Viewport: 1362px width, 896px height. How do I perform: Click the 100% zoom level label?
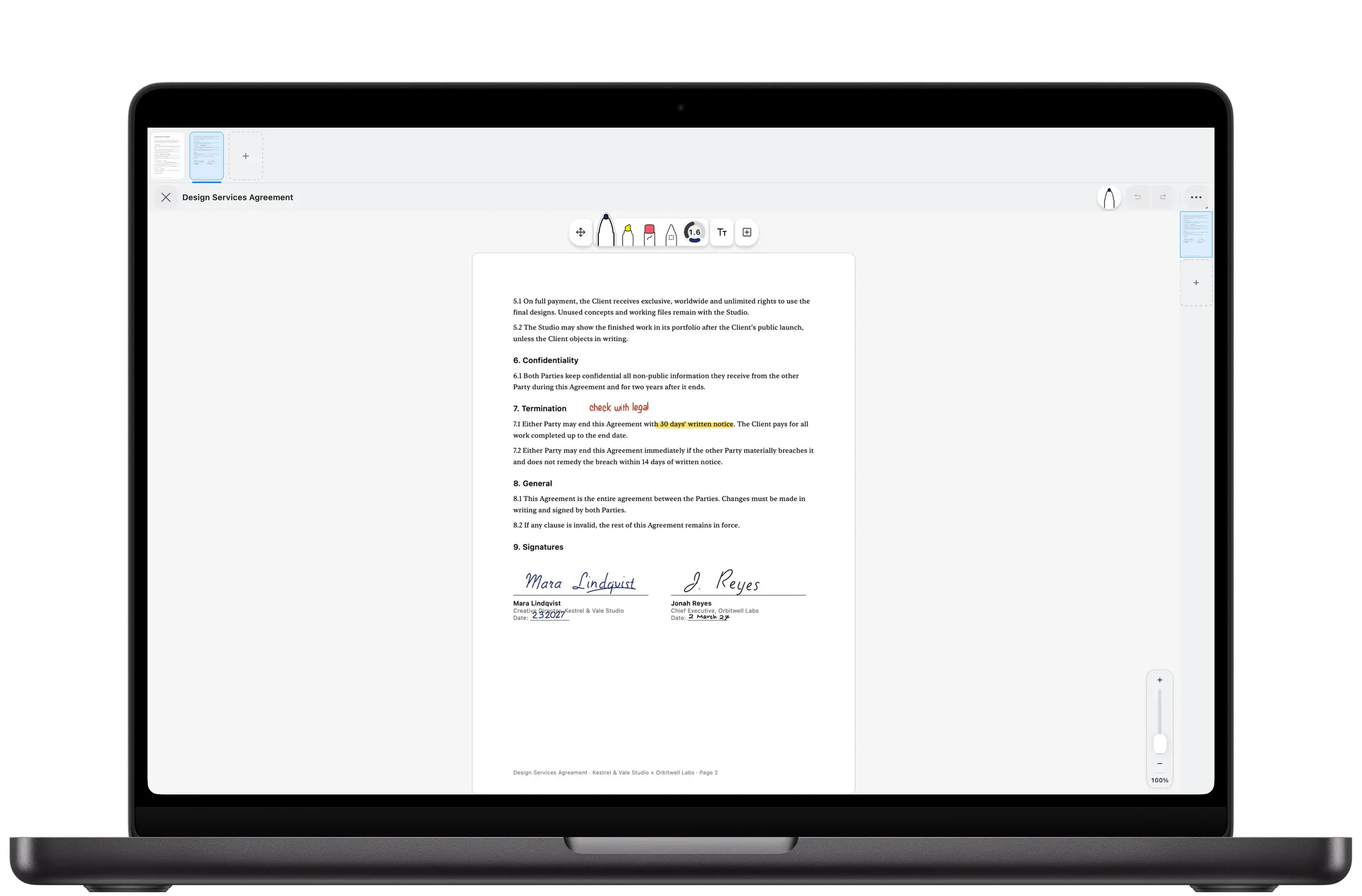pyautogui.click(x=1160, y=780)
